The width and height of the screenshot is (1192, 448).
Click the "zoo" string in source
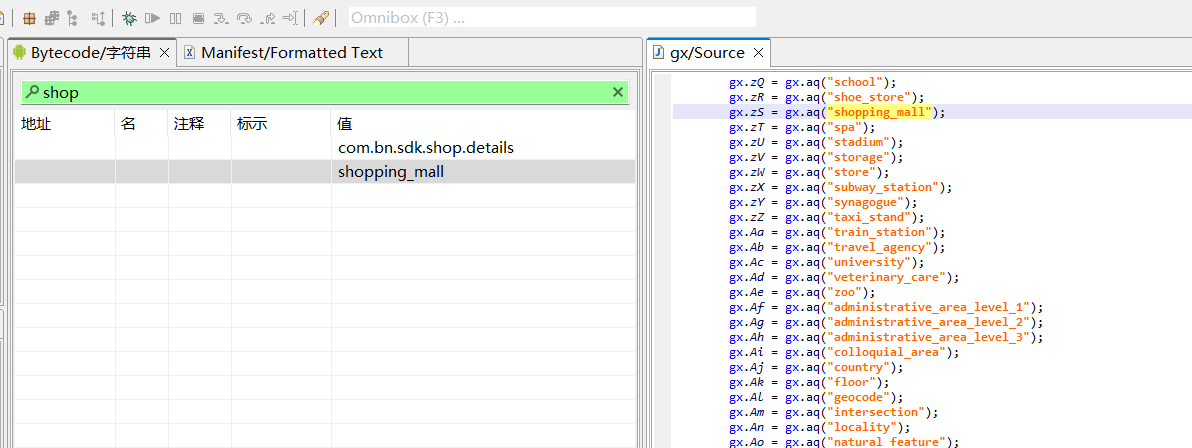847,292
